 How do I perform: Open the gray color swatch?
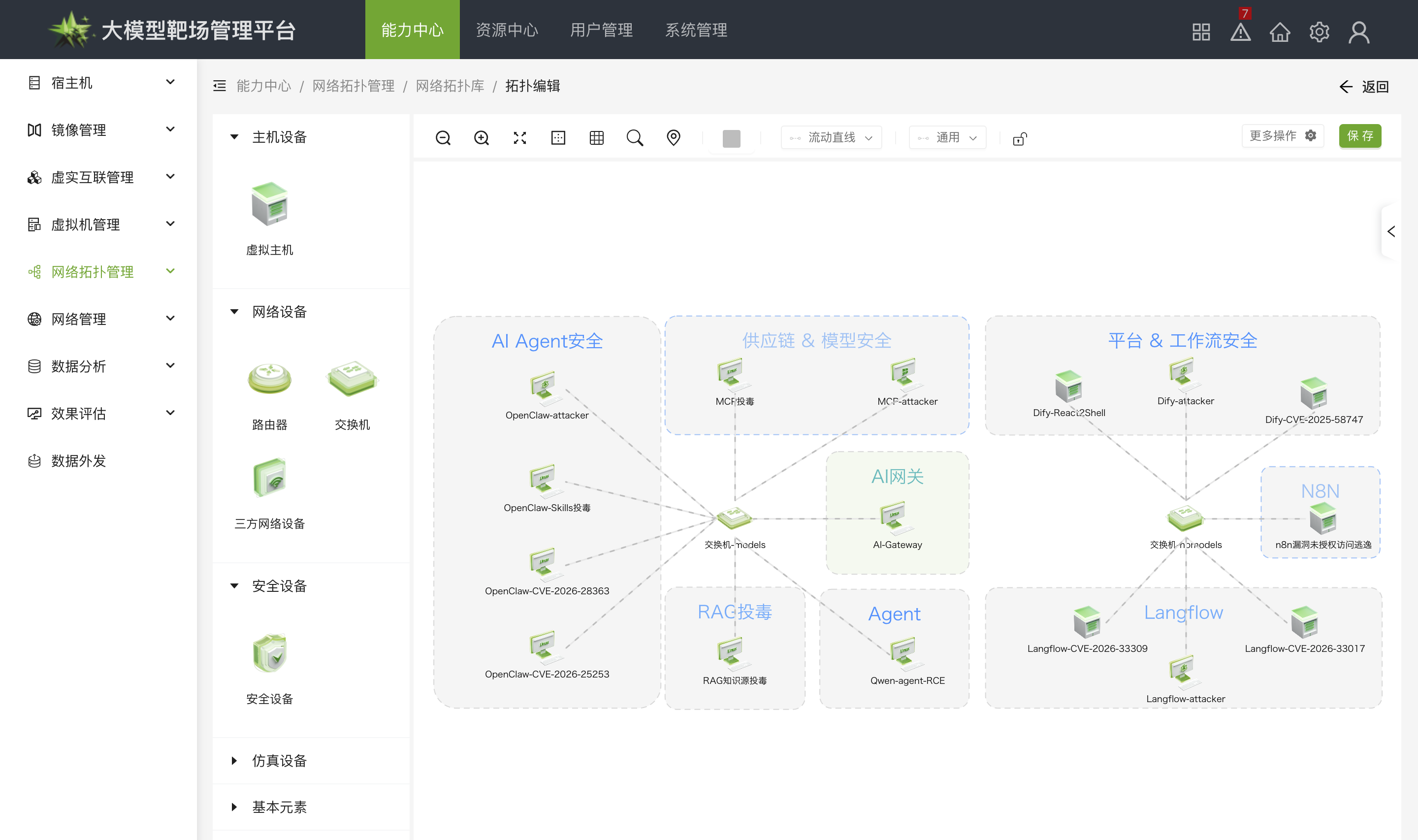732,138
